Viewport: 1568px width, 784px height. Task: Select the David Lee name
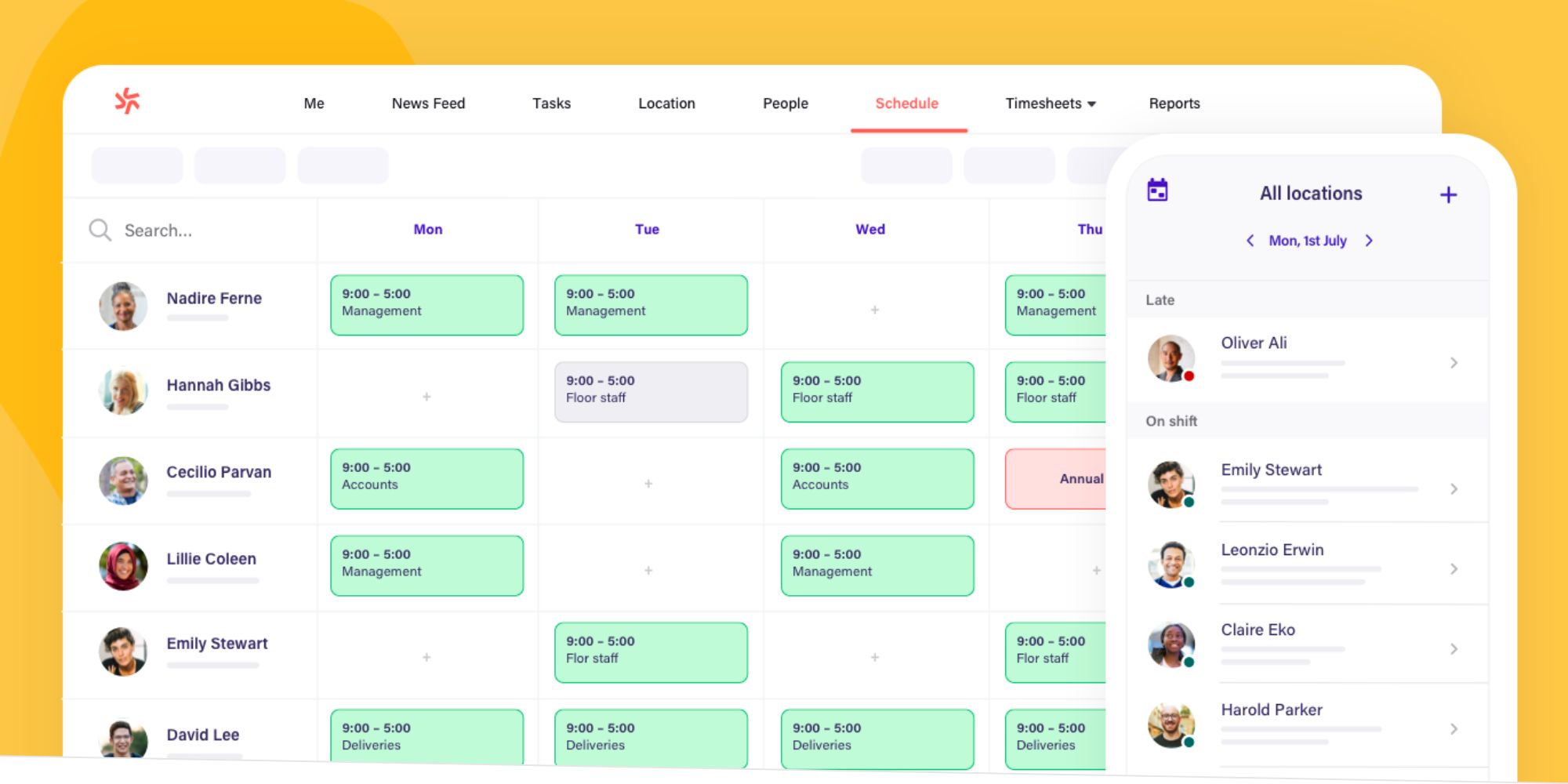(203, 735)
